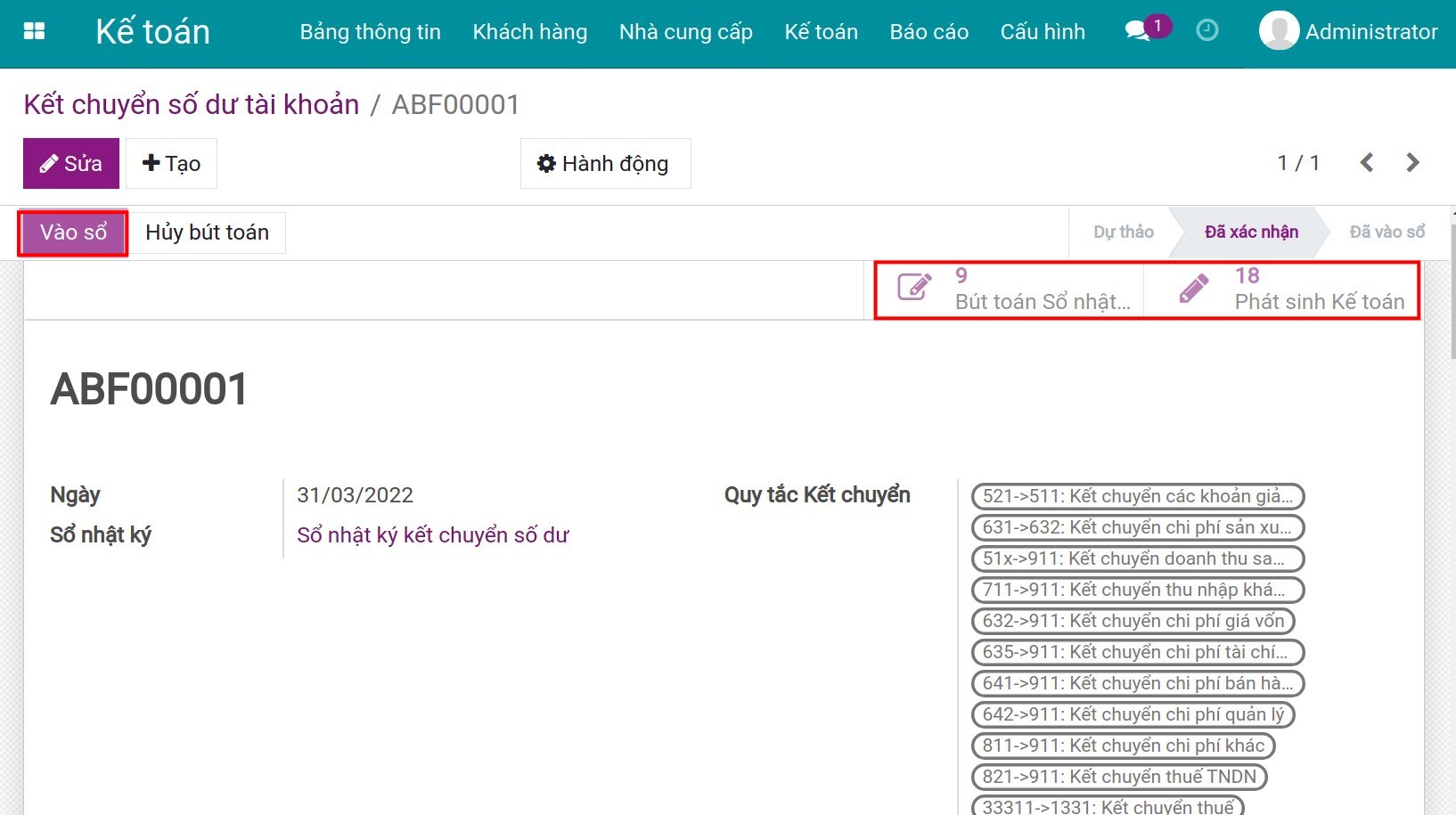
Task: Expand the Hành động actions dropdown
Action: [605, 164]
